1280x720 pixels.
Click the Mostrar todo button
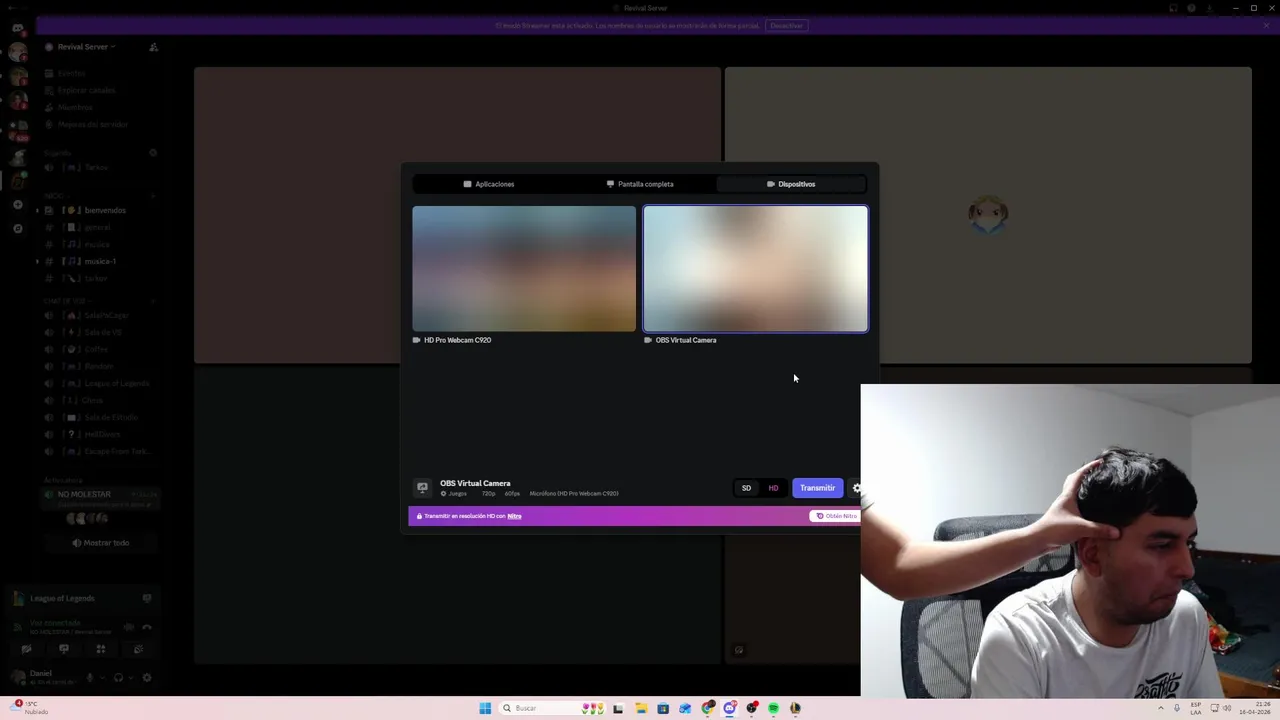pos(100,543)
